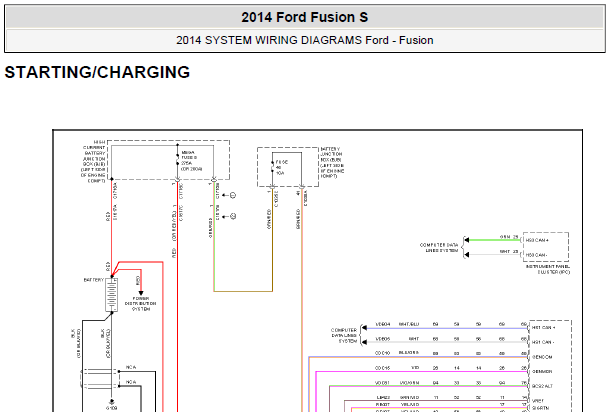Click the G109 ground point label
This screenshot has height=412, width=614.
tap(112, 408)
